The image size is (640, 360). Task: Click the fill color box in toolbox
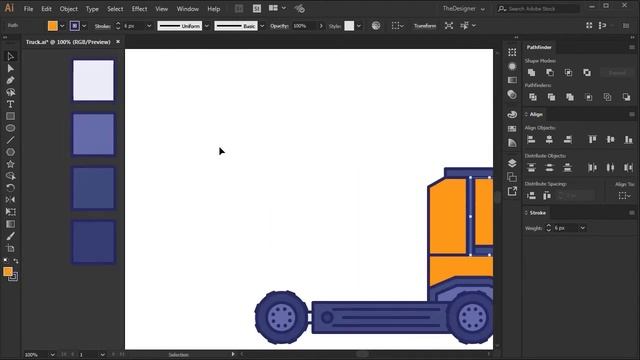(x=8, y=271)
